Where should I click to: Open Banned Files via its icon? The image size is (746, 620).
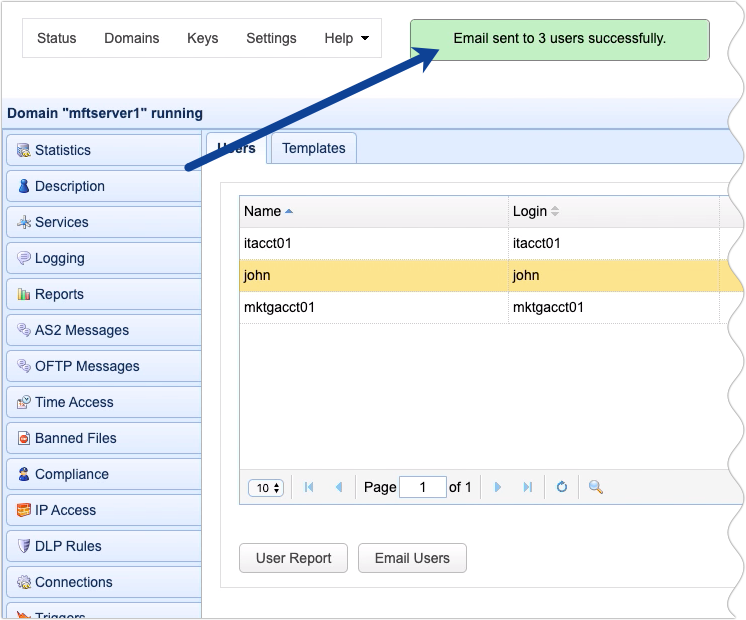(x=23, y=438)
